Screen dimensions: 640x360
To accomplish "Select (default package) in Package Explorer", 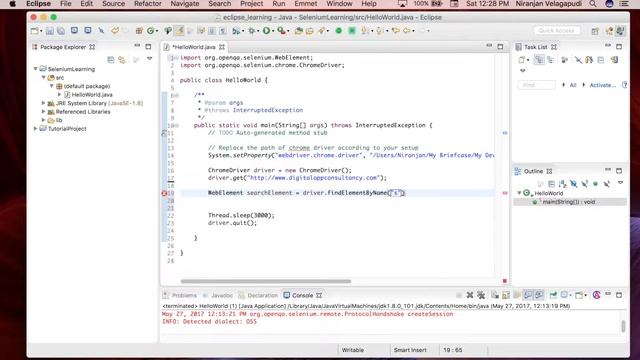I will coord(87,86).
